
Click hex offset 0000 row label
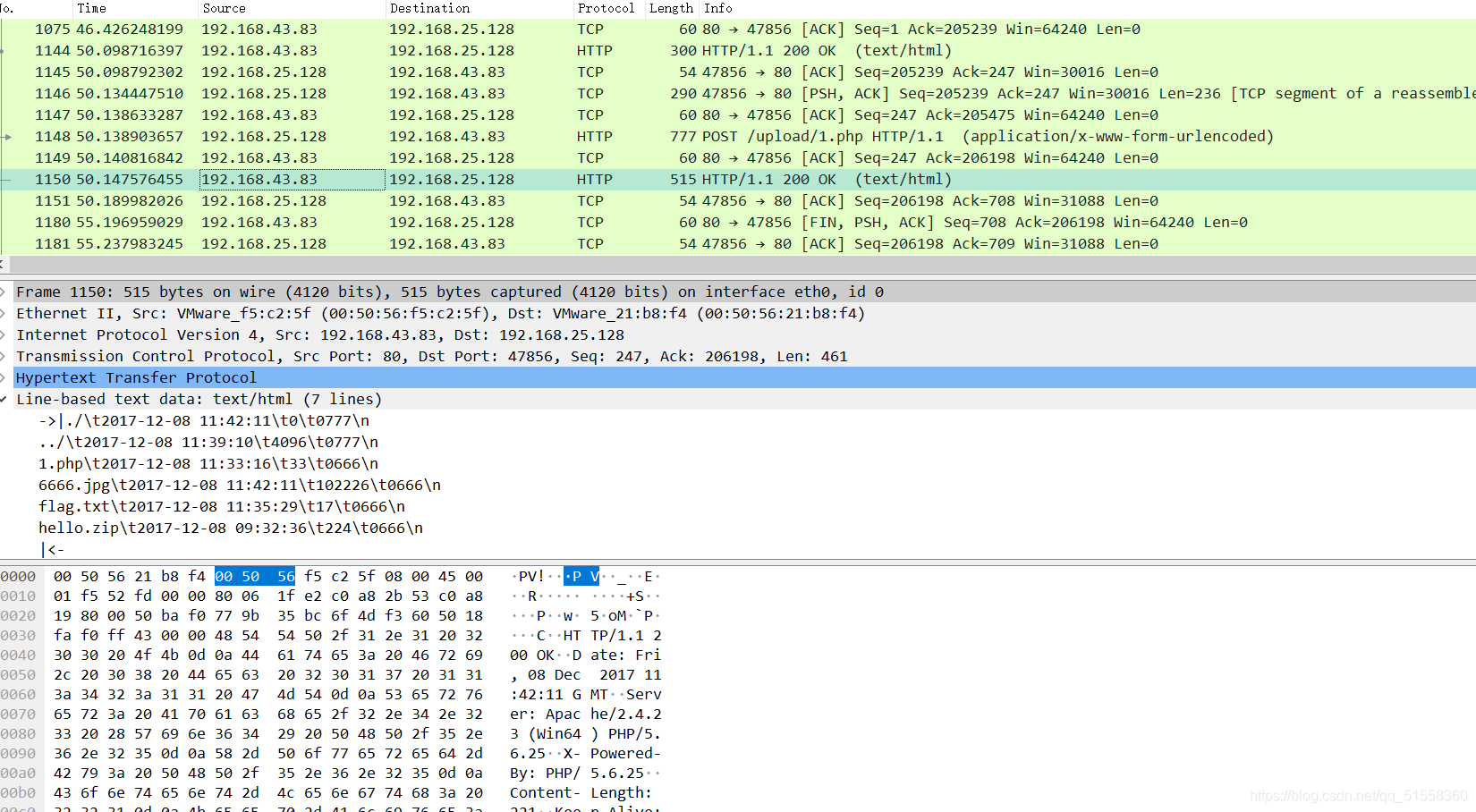tap(18, 577)
